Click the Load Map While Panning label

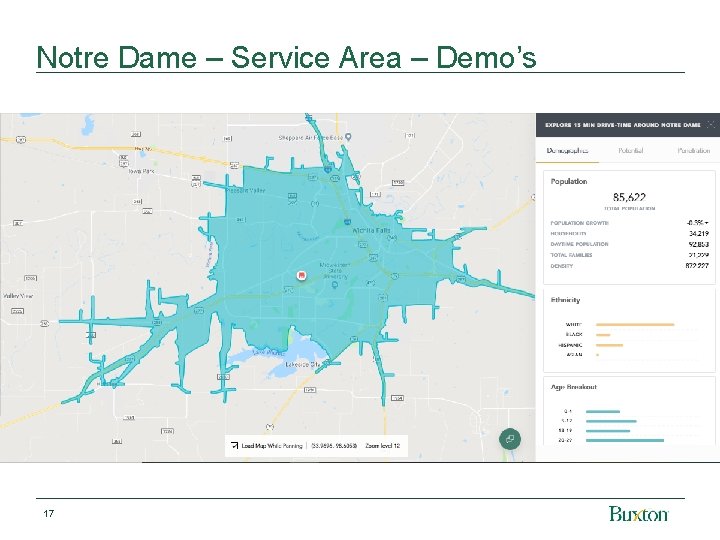tap(272, 445)
